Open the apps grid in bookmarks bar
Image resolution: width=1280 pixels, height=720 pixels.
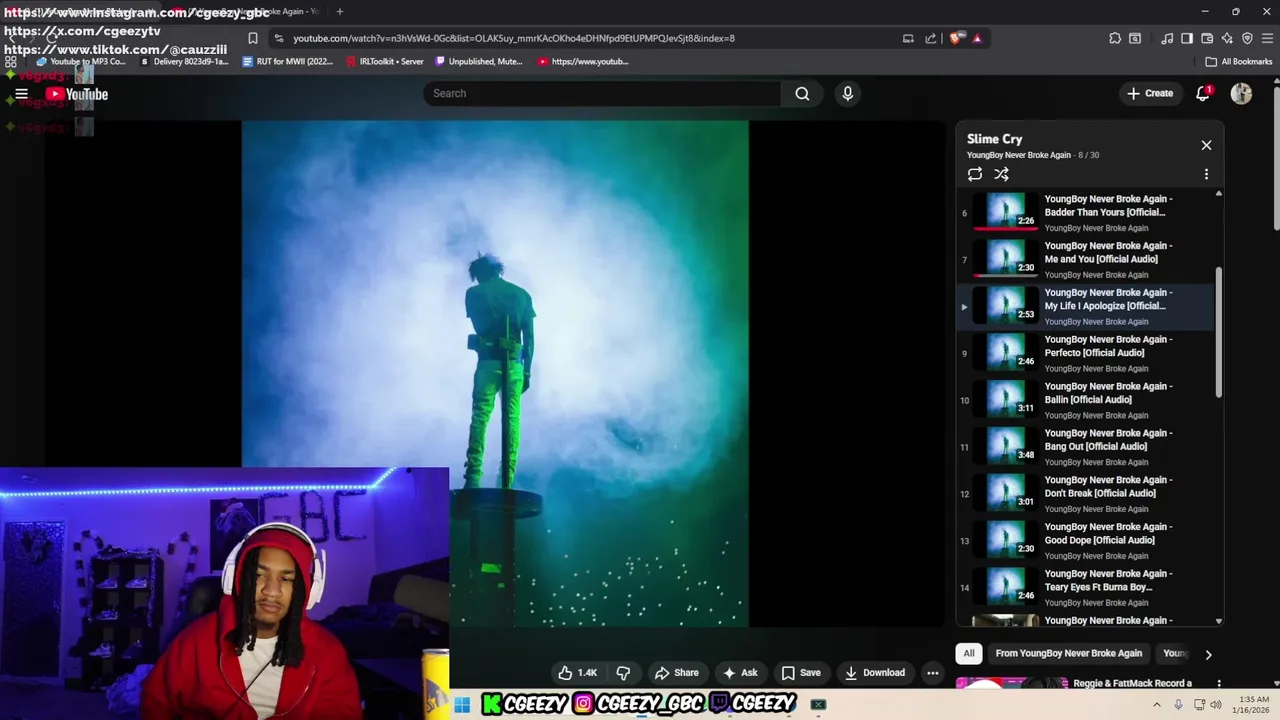[11, 61]
